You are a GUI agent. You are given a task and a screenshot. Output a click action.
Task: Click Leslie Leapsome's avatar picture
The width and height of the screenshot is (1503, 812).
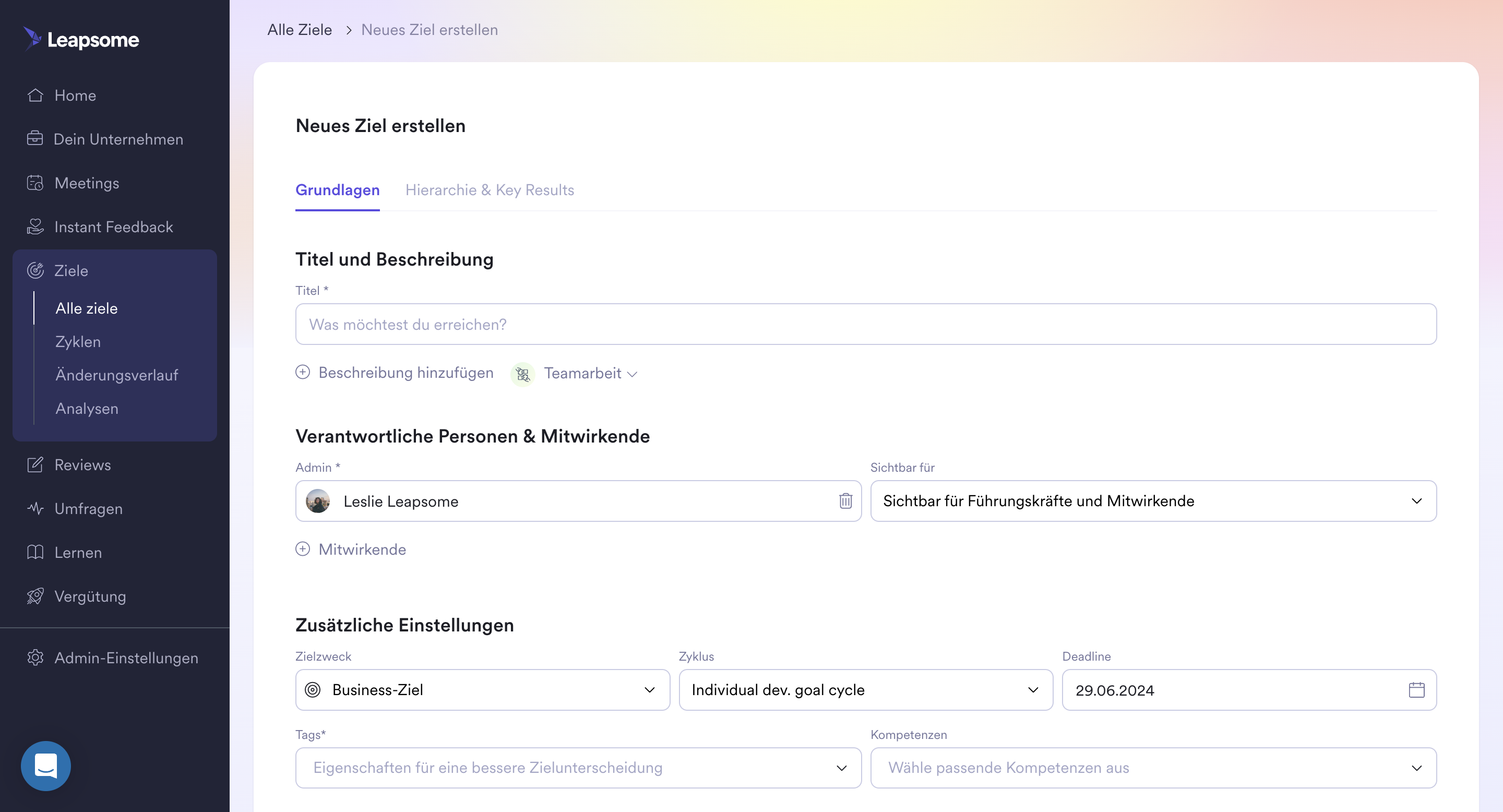(318, 501)
